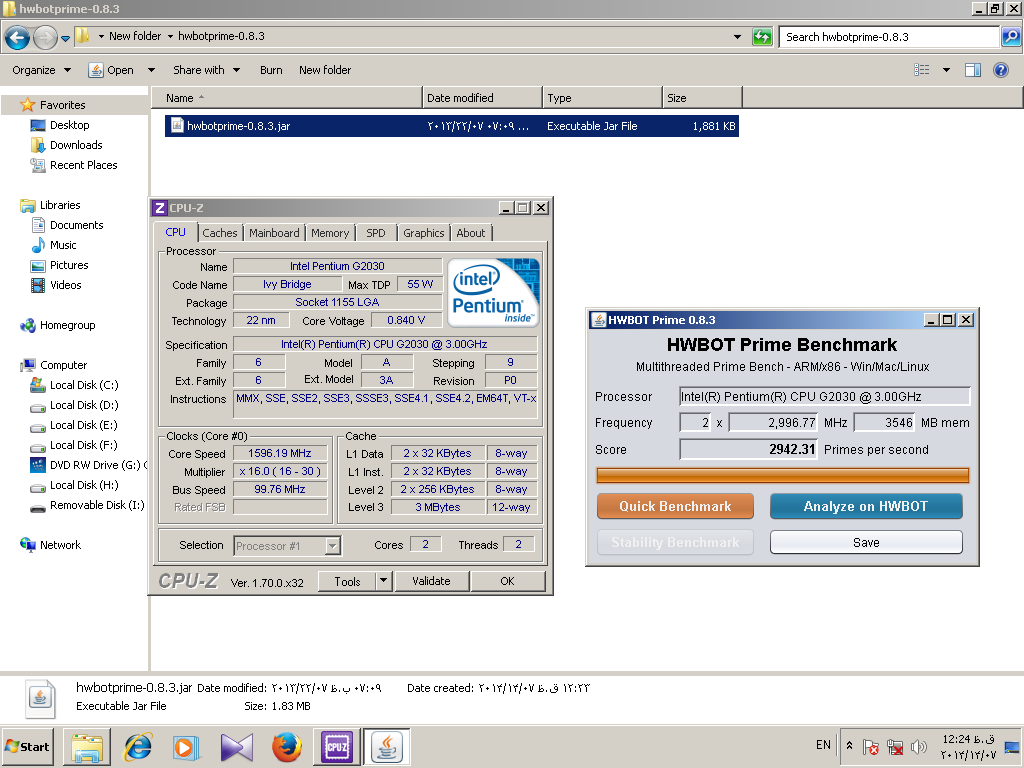Click the CPU-Z Tools button
The width and height of the screenshot is (1024, 768).
pos(347,581)
